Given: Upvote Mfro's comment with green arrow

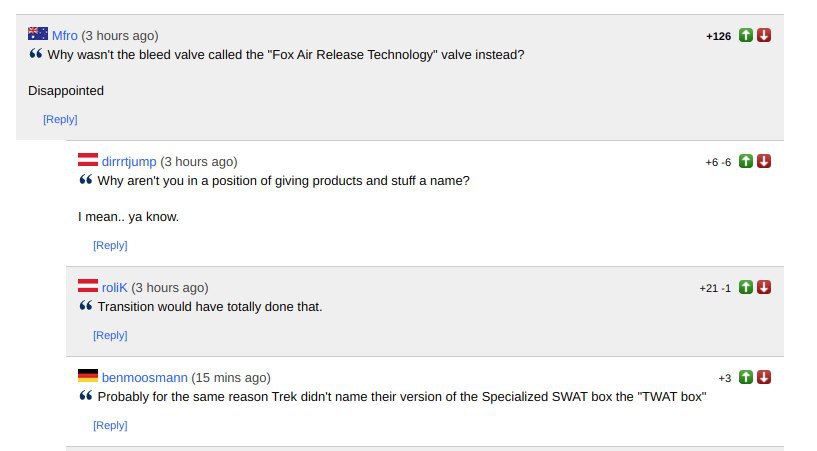Looking at the screenshot, I should click(x=746, y=35).
